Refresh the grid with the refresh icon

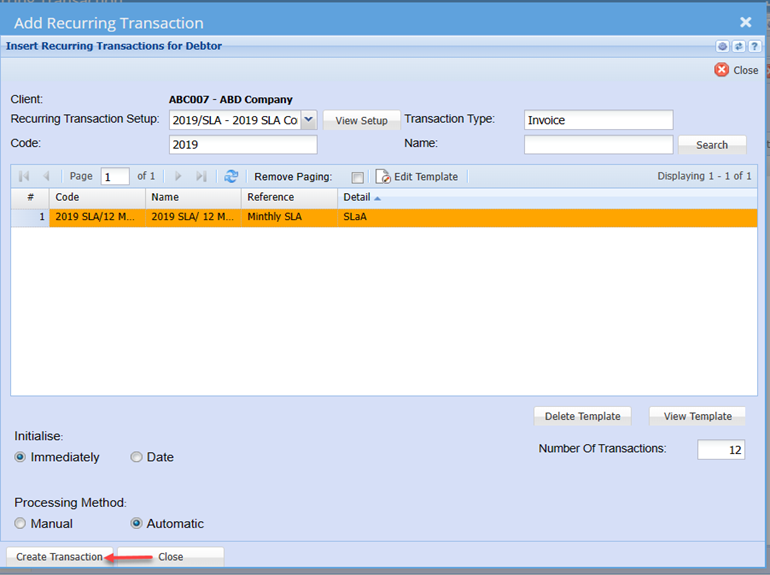coord(231,176)
